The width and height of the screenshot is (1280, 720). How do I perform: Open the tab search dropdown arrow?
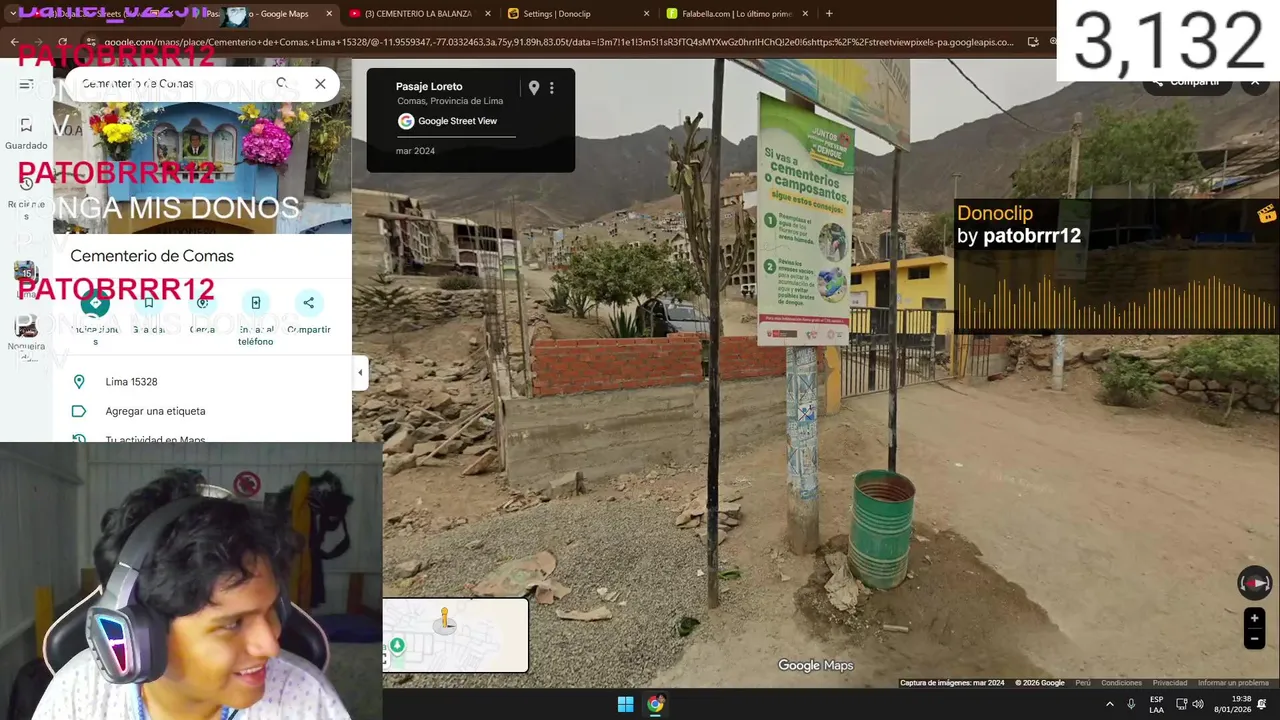(x=12, y=14)
